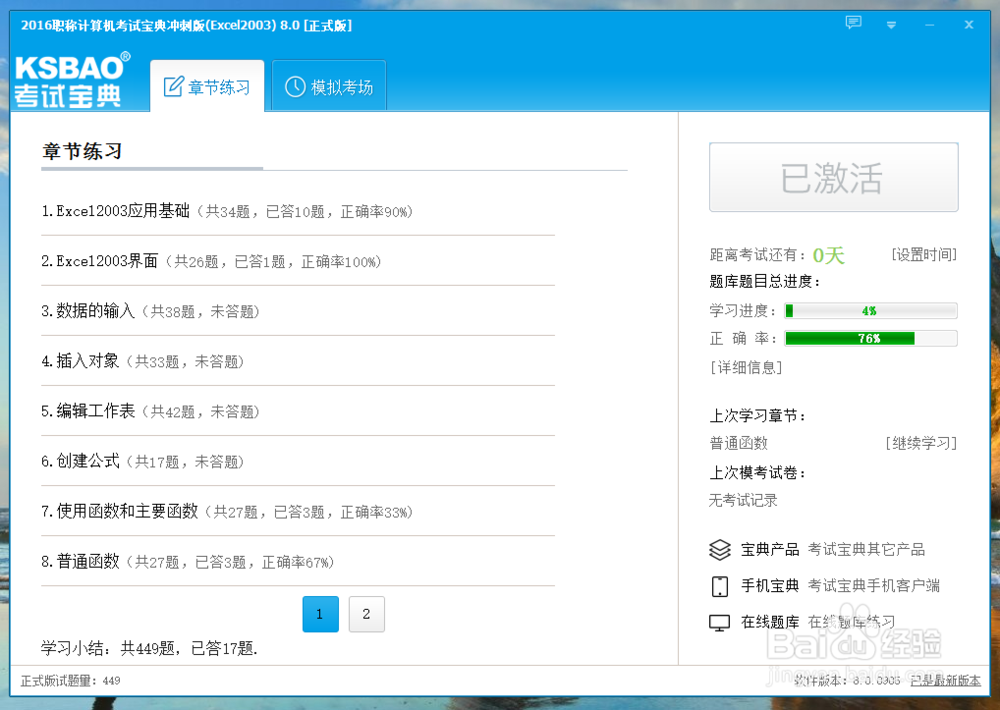This screenshot has width=1000, height=710.
Task: Click the 手机宝典 phone icon
Action: [719, 586]
